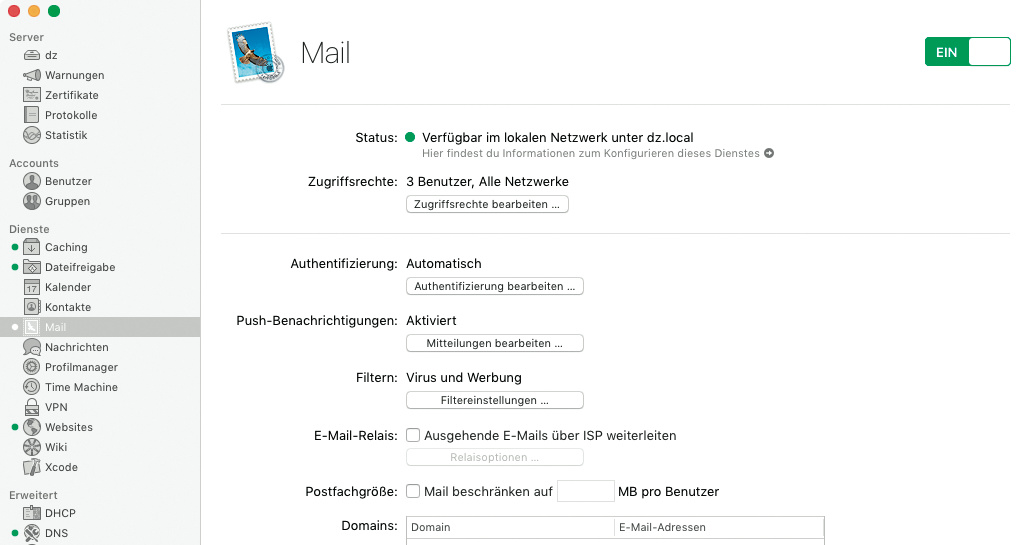This screenshot has height=545, width=1027.
Task: Select Benutzer in the Accounts section
Action: click(68, 181)
